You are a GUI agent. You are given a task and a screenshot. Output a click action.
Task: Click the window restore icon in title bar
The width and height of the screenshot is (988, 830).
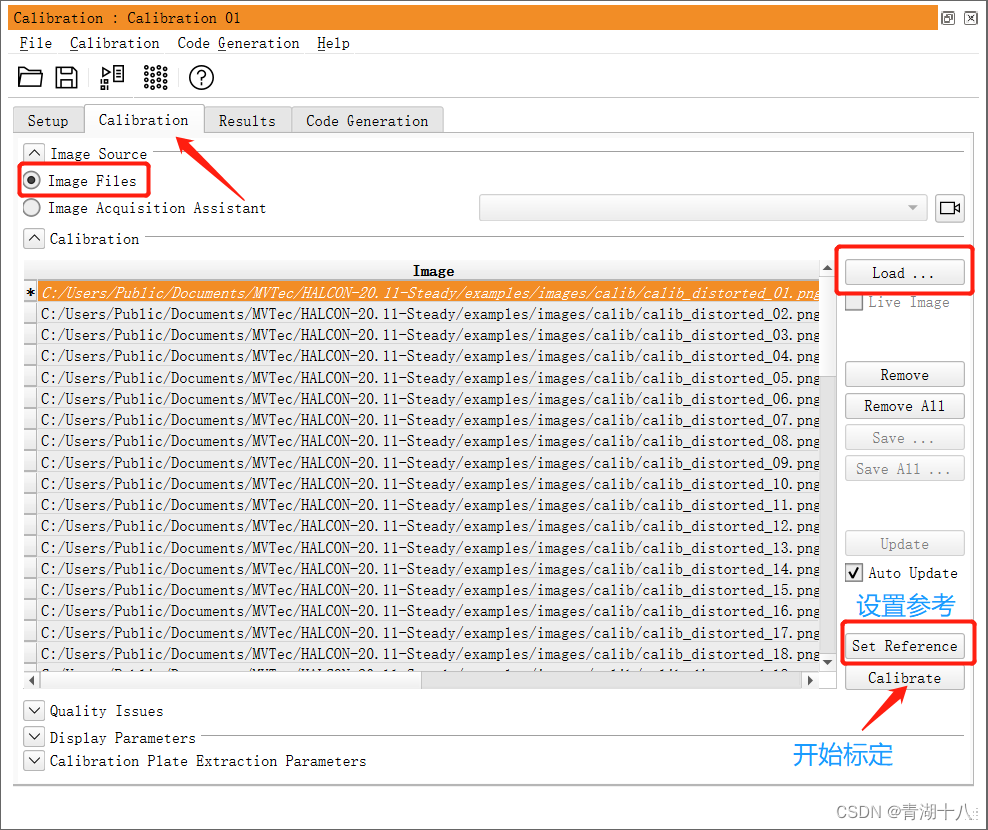click(x=948, y=18)
